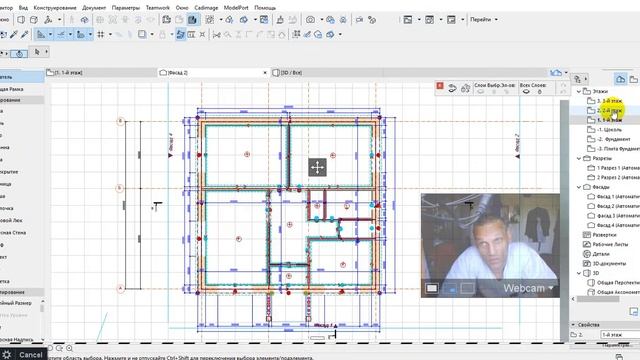This screenshot has width=640, height=360.
Task: Open the Параметры menu
Action: pyautogui.click(x=126, y=8)
